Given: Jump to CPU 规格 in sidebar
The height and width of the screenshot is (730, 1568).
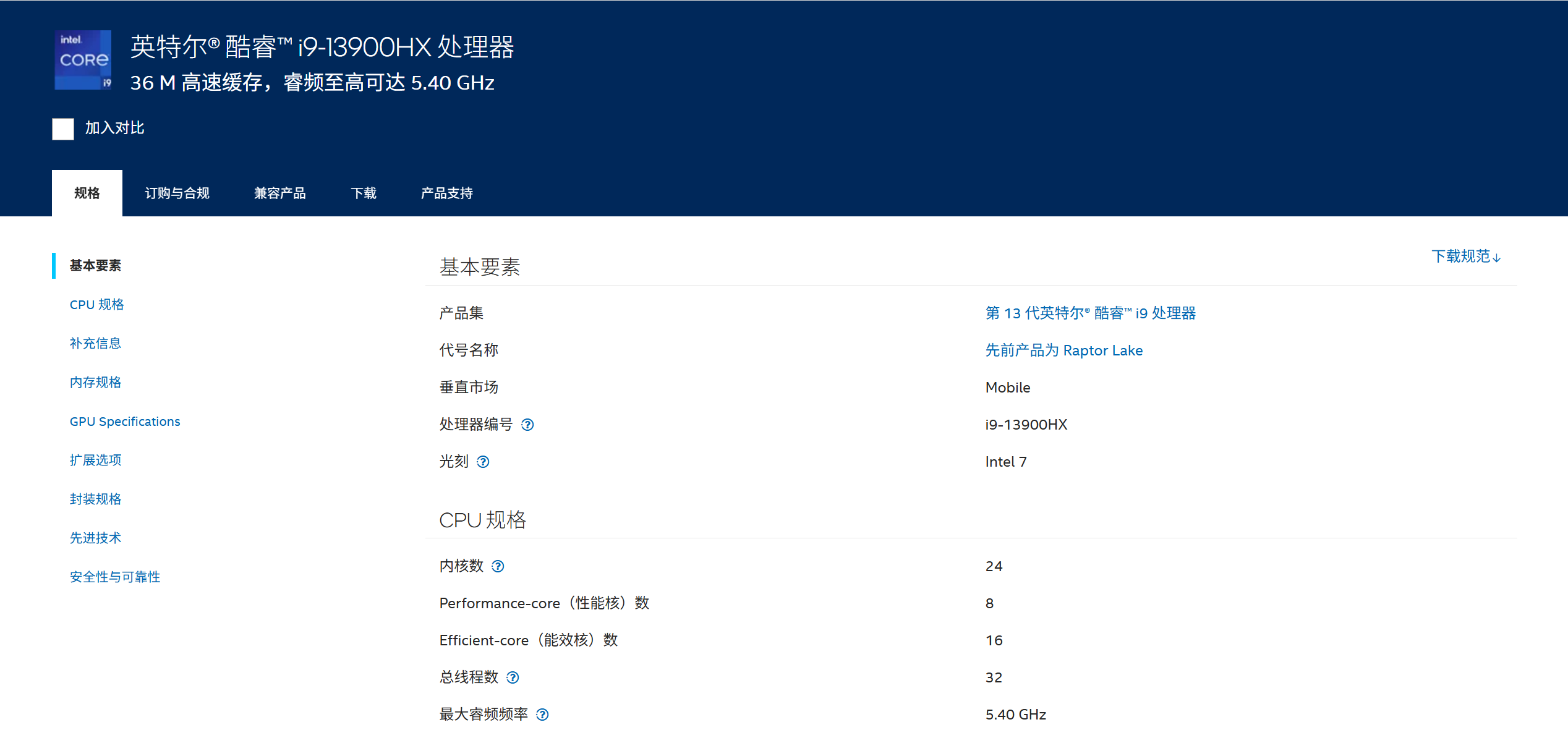Looking at the screenshot, I should point(96,304).
